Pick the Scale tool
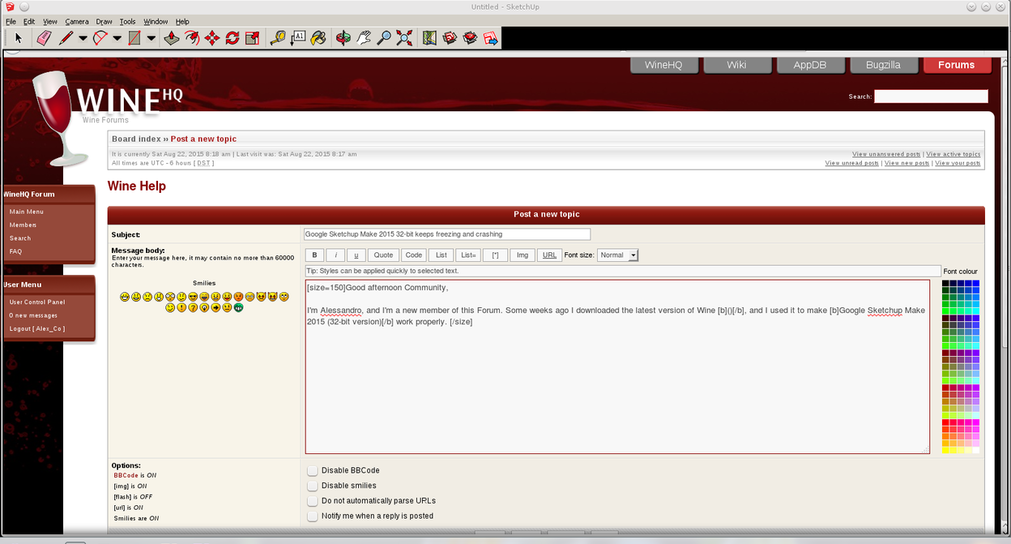Screen dimensions: 1011x544 click(x=252, y=38)
